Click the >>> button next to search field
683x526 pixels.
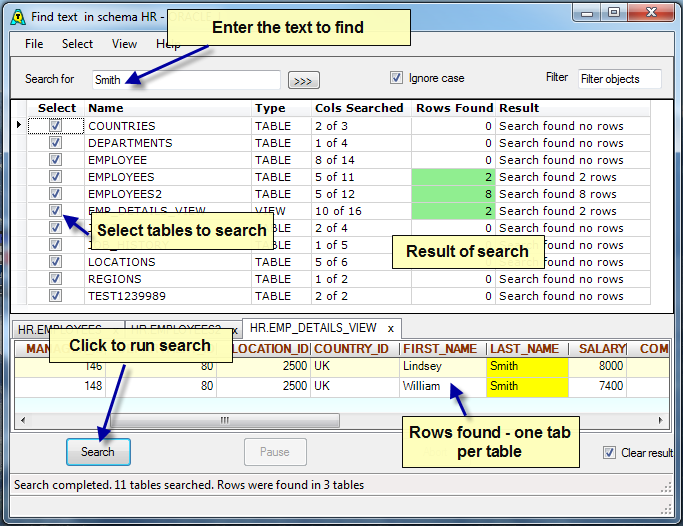tap(304, 81)
